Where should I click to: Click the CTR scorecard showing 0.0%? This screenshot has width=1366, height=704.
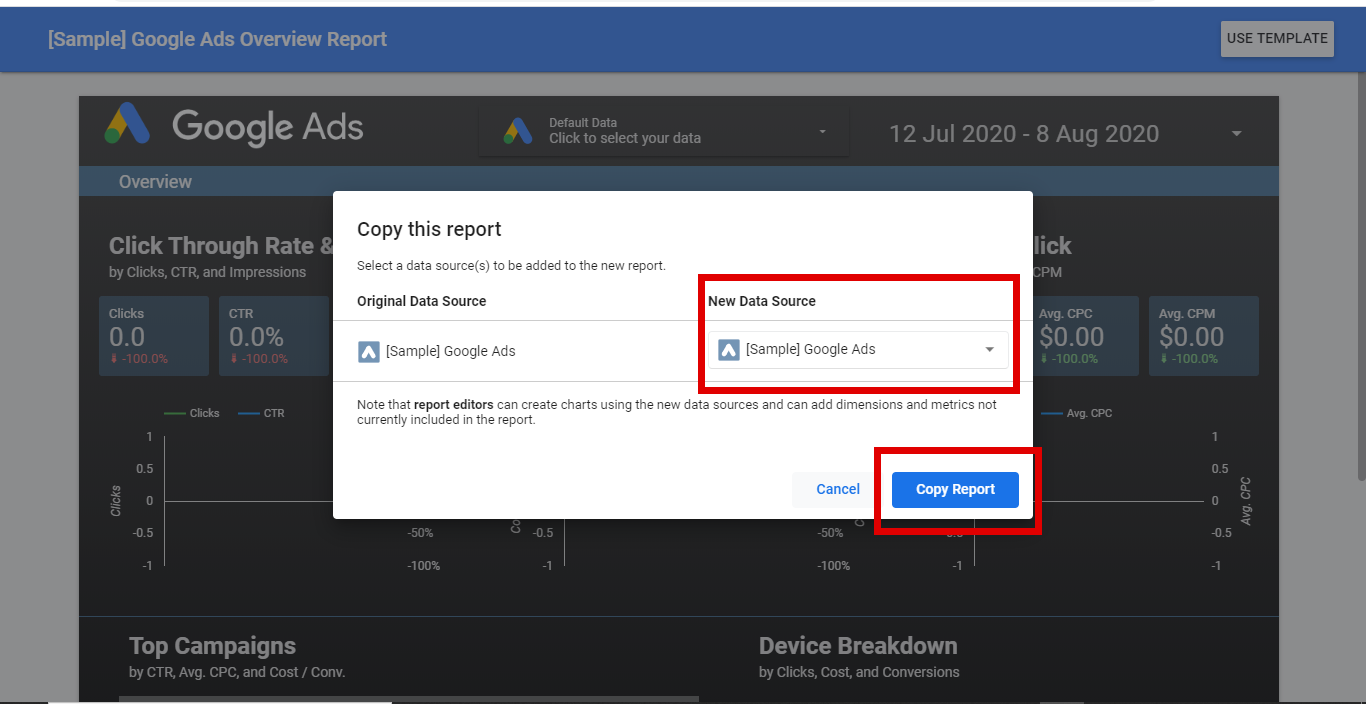274,336
